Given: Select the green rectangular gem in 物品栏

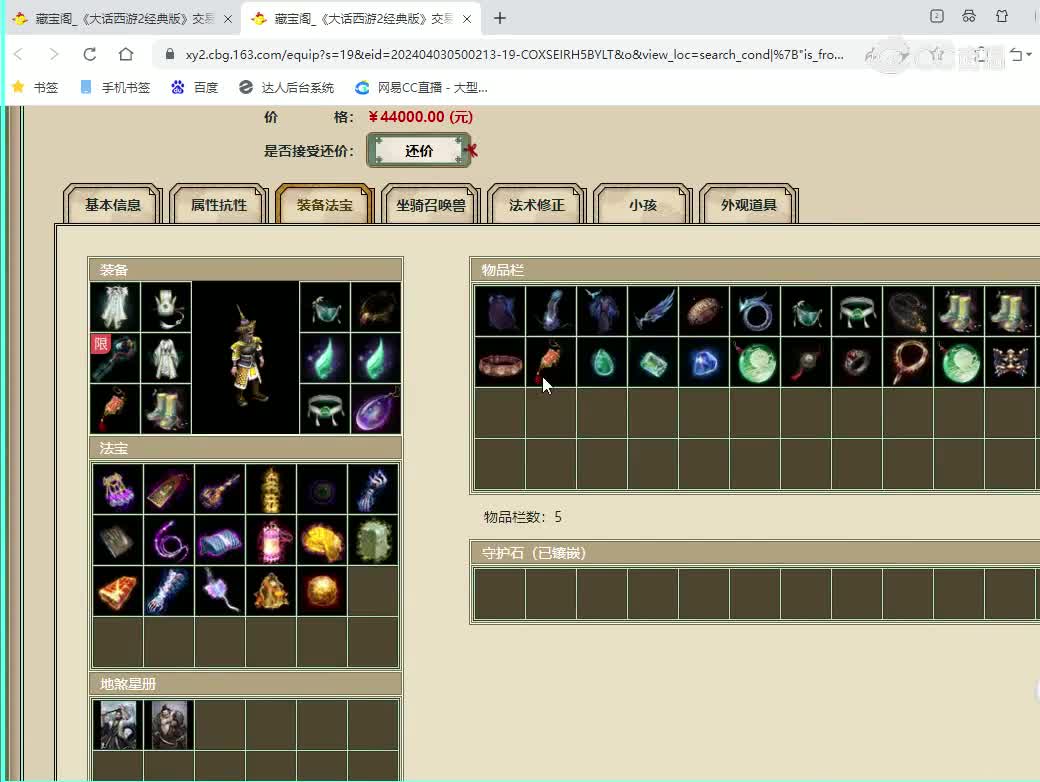Looking at the screenshot, I should 653,362.
